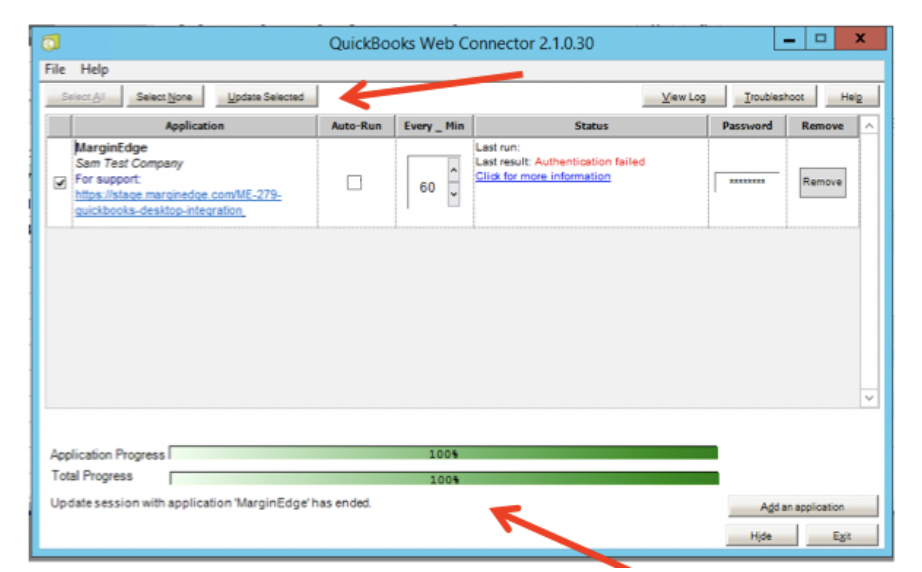Click the Total Progress bar
Image resolution: width=922 pixels, height=572 pixels.
tap(444, 479)
